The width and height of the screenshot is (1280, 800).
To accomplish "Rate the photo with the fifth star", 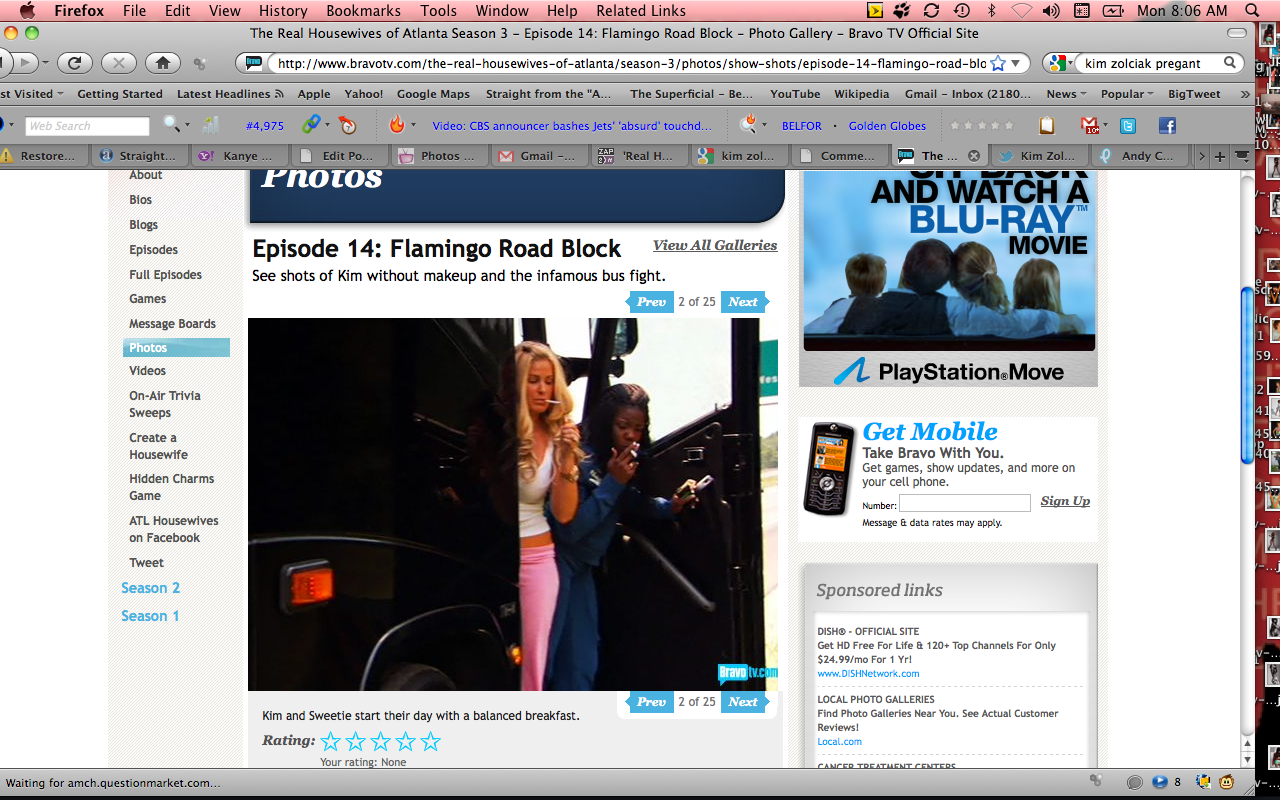I will pos(431,741).
